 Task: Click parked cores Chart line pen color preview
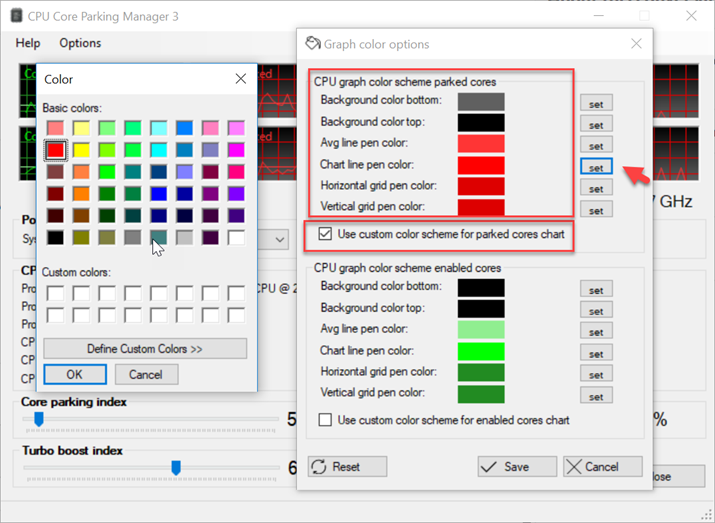(x=481, y=165)
